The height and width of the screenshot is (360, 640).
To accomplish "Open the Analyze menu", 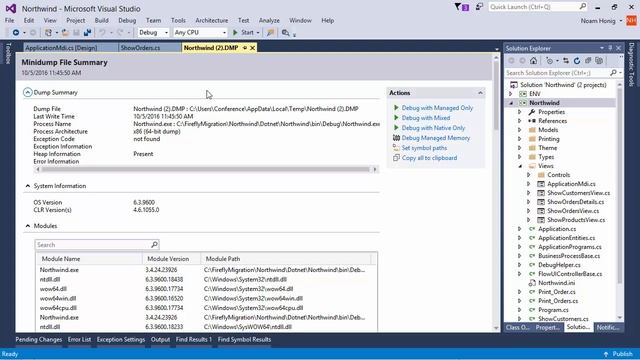I will [x=269, y=20].
